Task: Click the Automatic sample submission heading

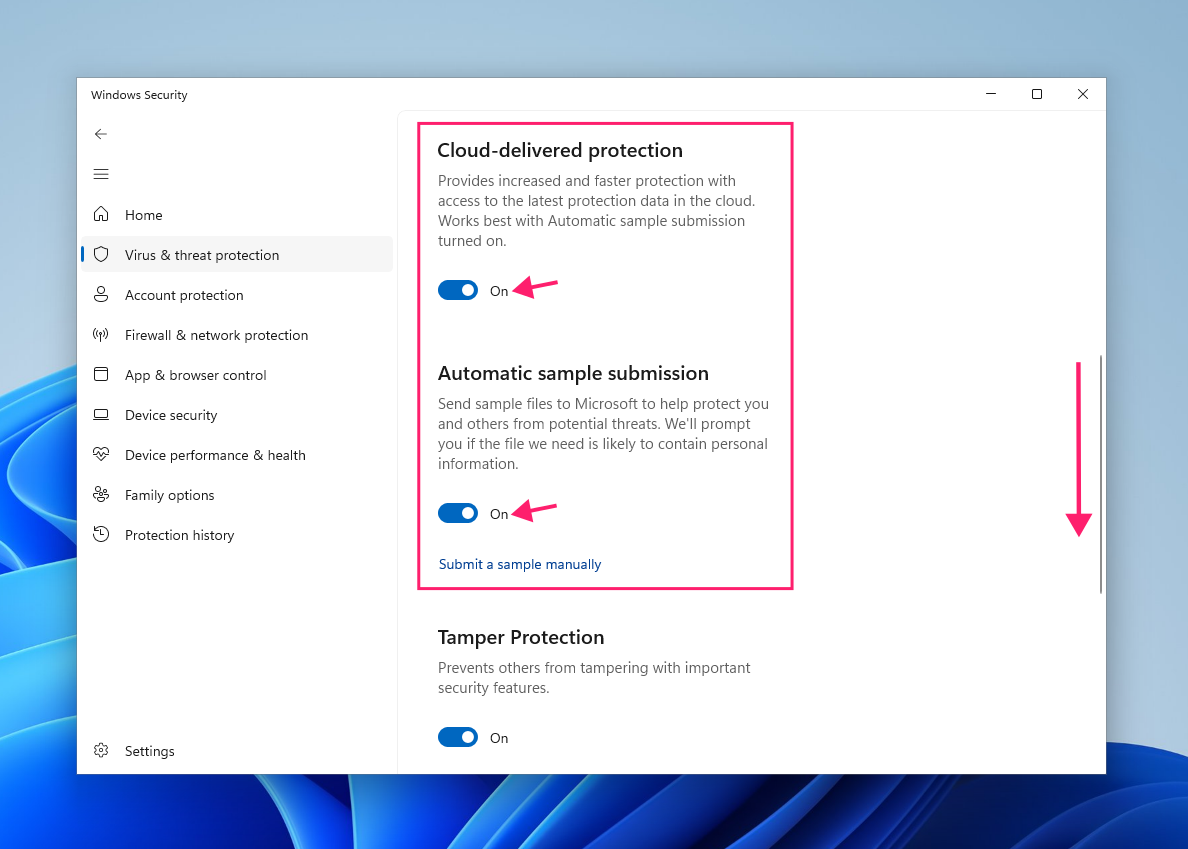Action: (574, 373)
